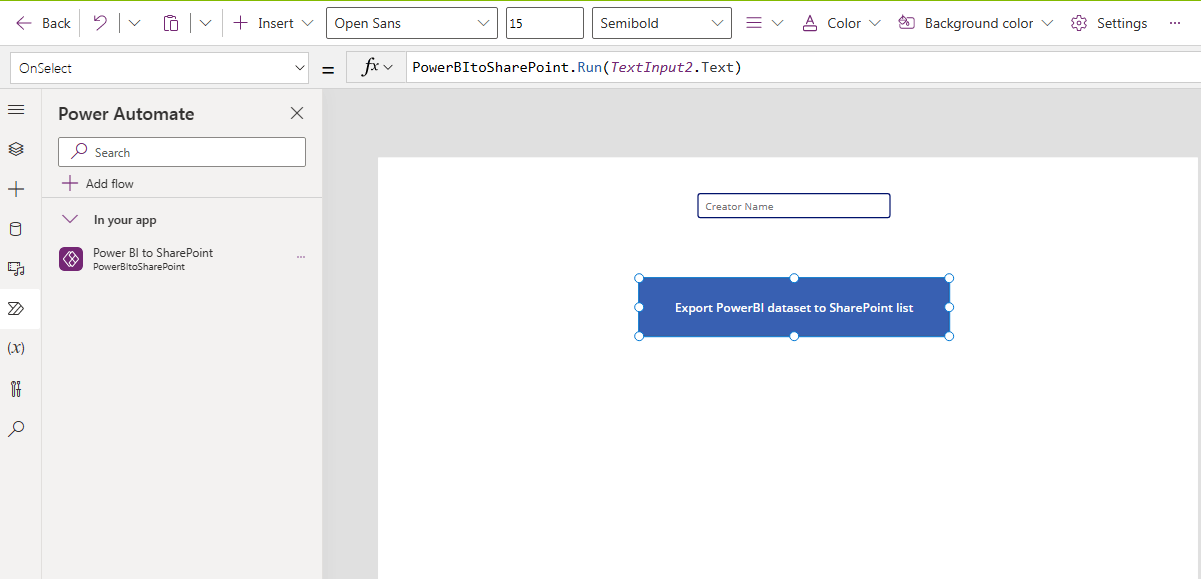Image resolution: width=1201 pixels, height=579 pixels.
Task: Click the fx formula button
Action: point(377,67)
